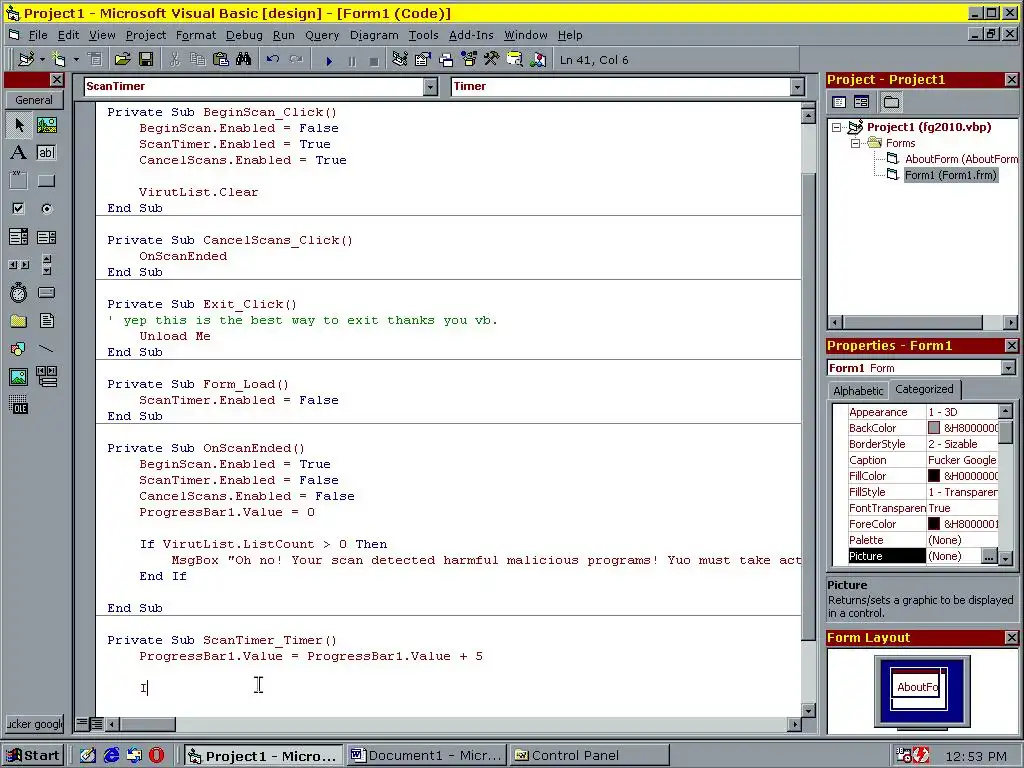Click the BackColor property color swatch
This screenshot has height=768, width=1024.
pos(934,428)
